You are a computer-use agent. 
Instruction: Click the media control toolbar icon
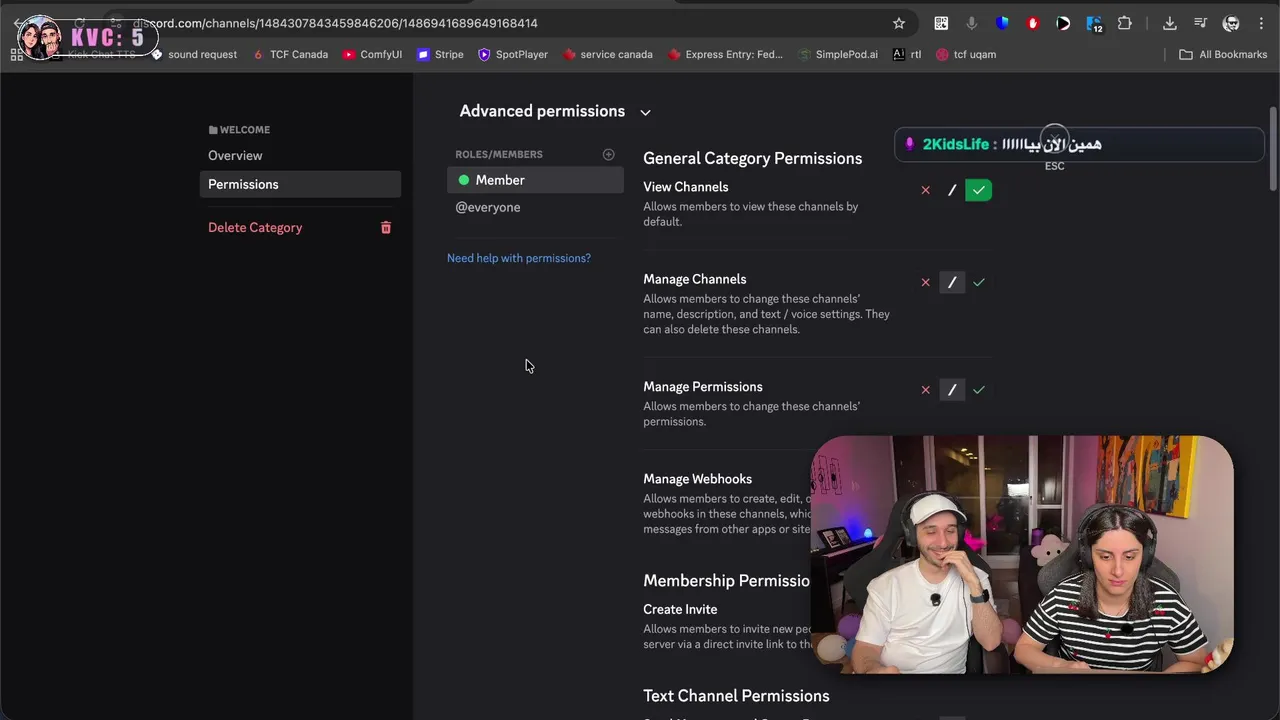(1201, 23)
